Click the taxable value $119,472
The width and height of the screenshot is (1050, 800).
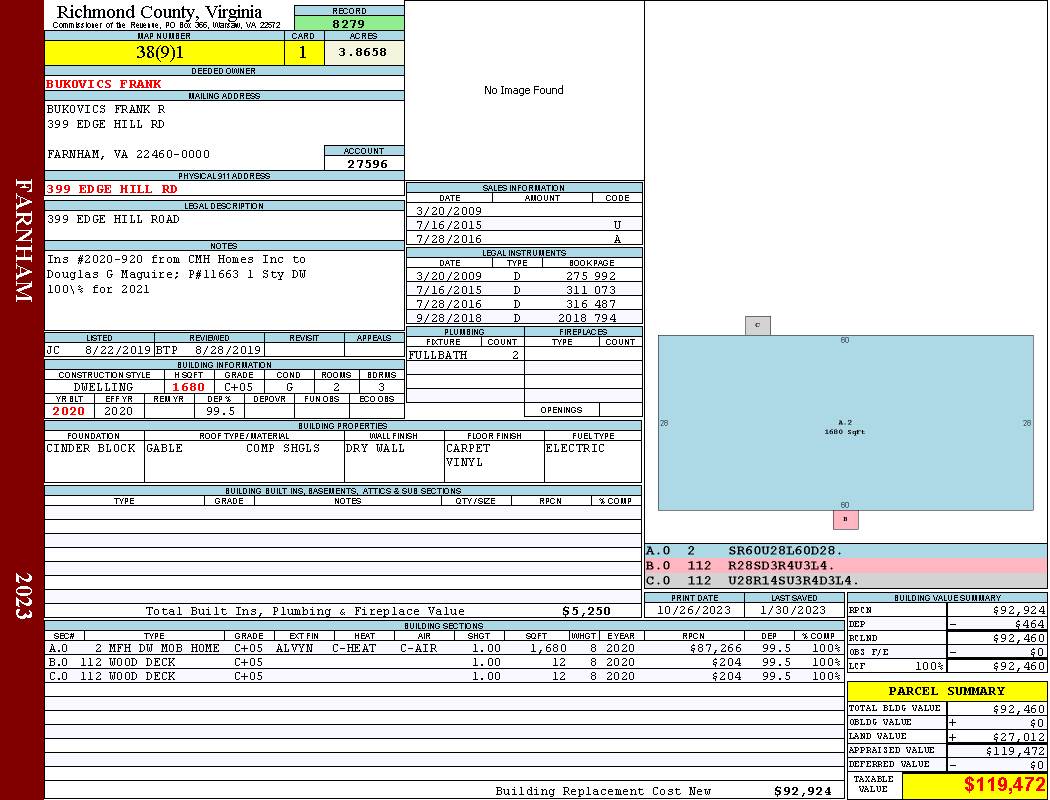point(1004,786)
